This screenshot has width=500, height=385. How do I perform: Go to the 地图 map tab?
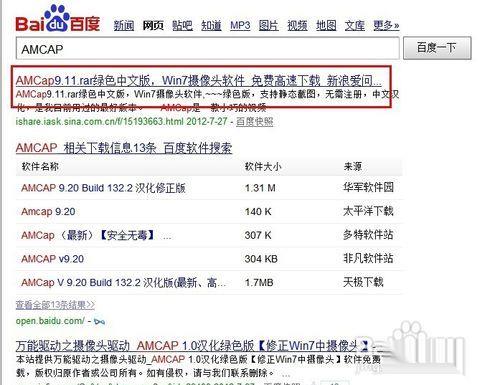pyautogui.click(x=326, y=25)
